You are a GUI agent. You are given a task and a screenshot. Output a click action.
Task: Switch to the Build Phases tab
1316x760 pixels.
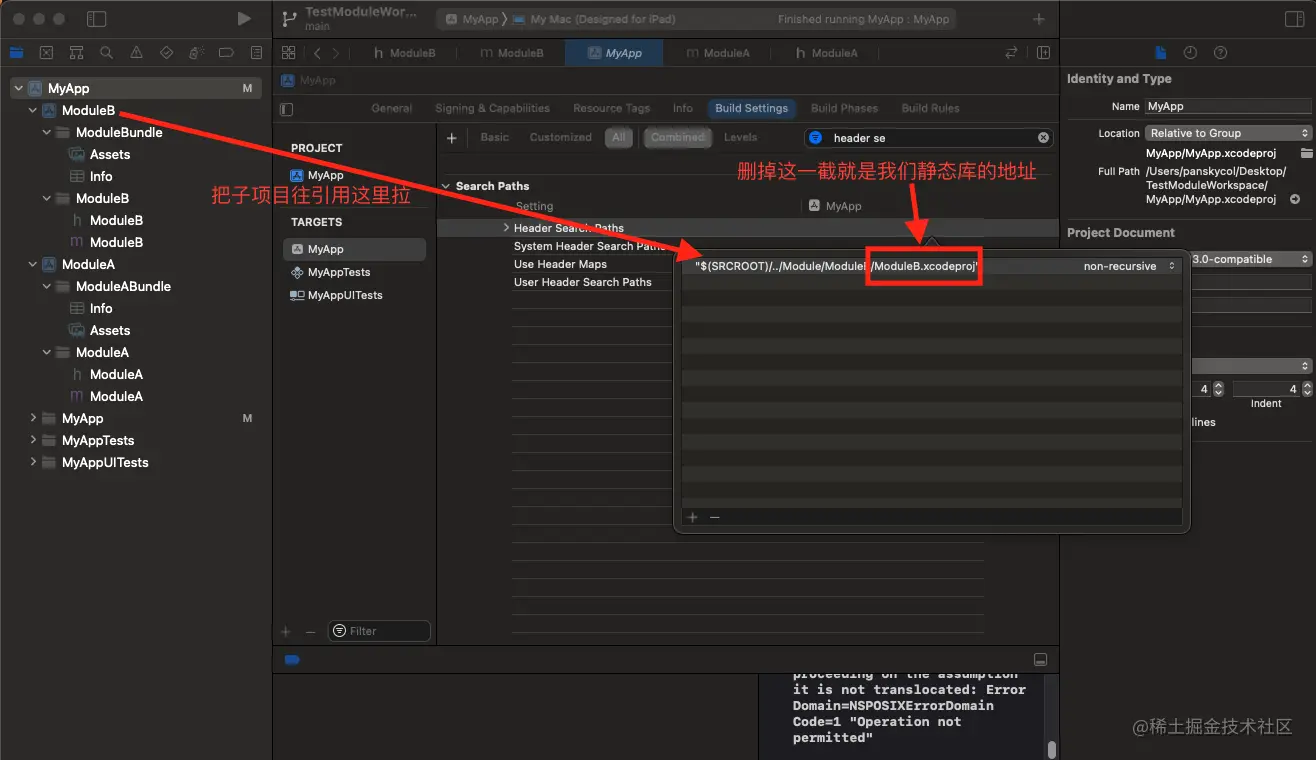coord(844,108)
